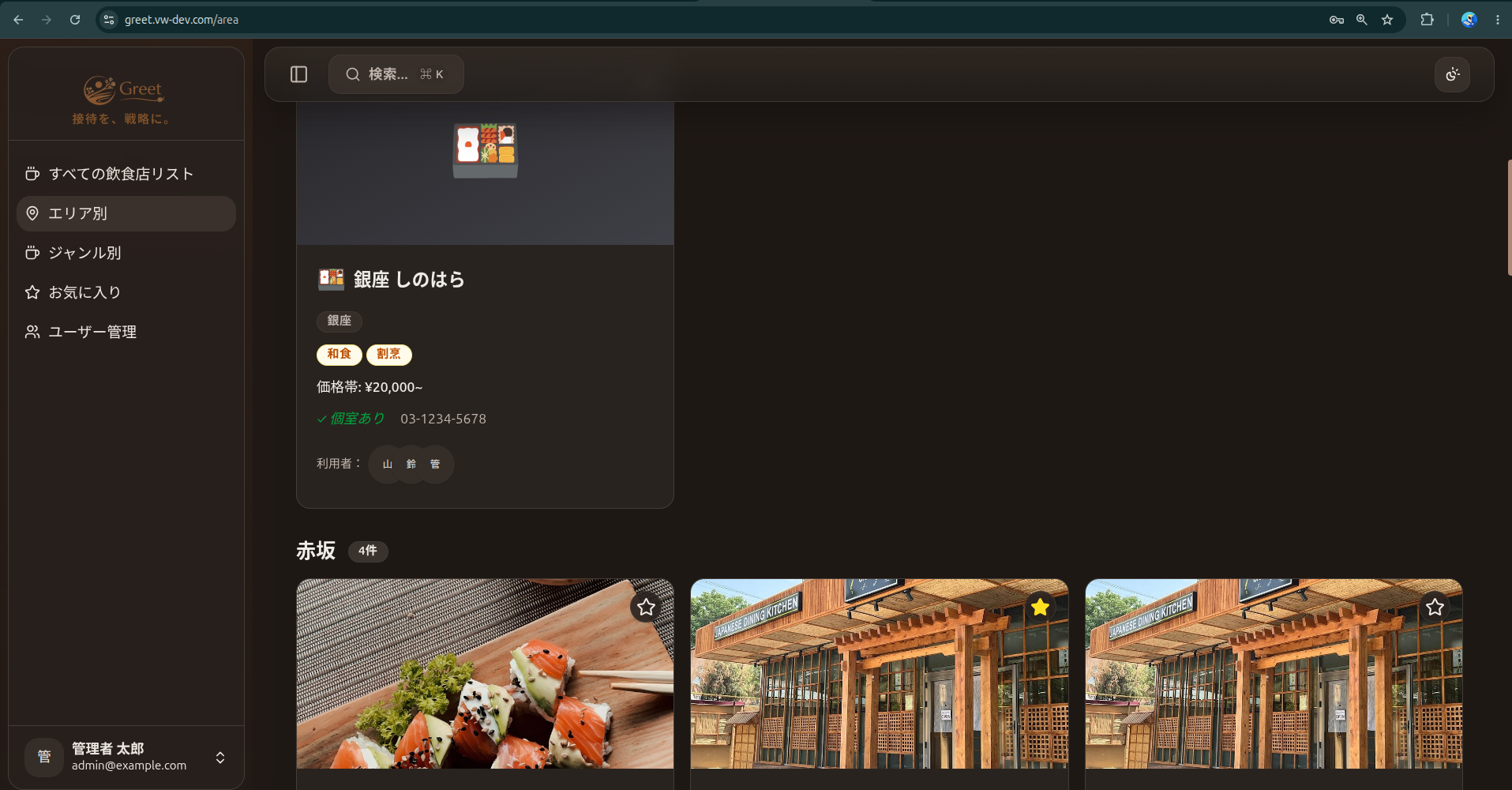The image size is (1512, 790).
Task: Open the 検索 search box
Action: pyautogui.click(x=396, y=74)
